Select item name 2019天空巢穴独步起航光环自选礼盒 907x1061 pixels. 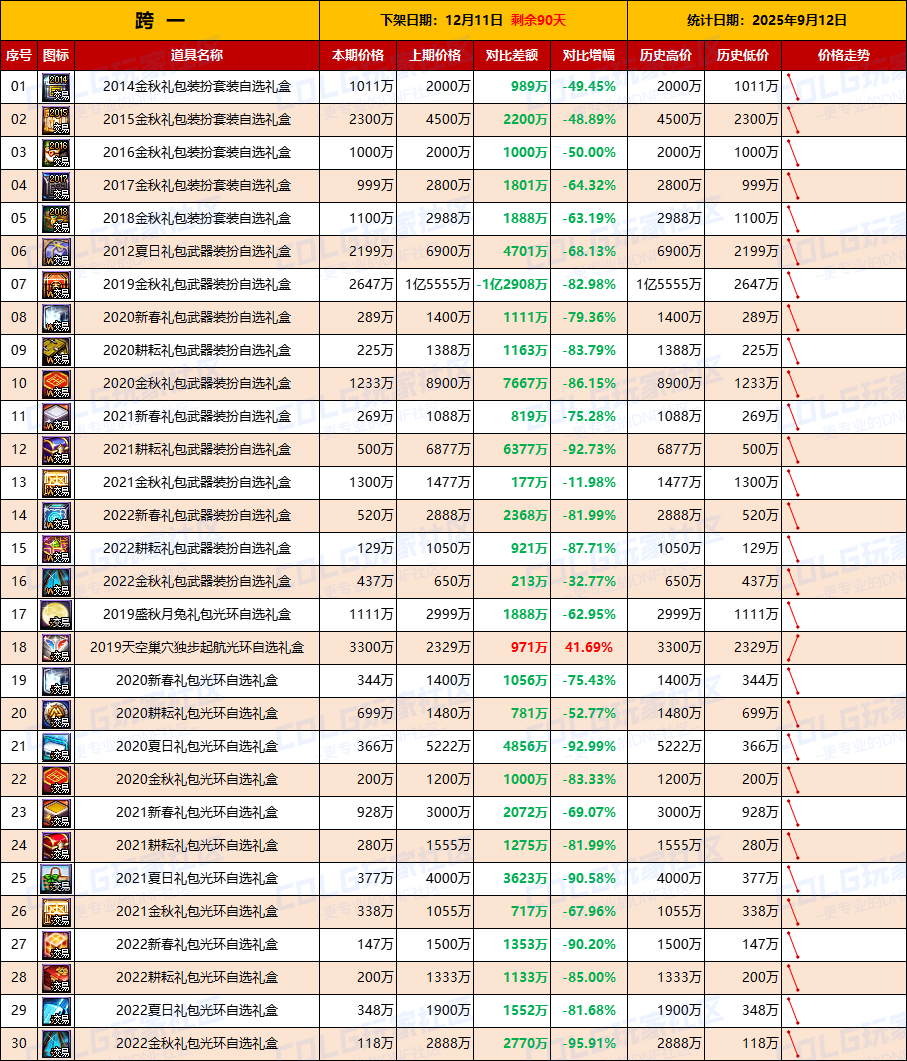coord(197,648)
